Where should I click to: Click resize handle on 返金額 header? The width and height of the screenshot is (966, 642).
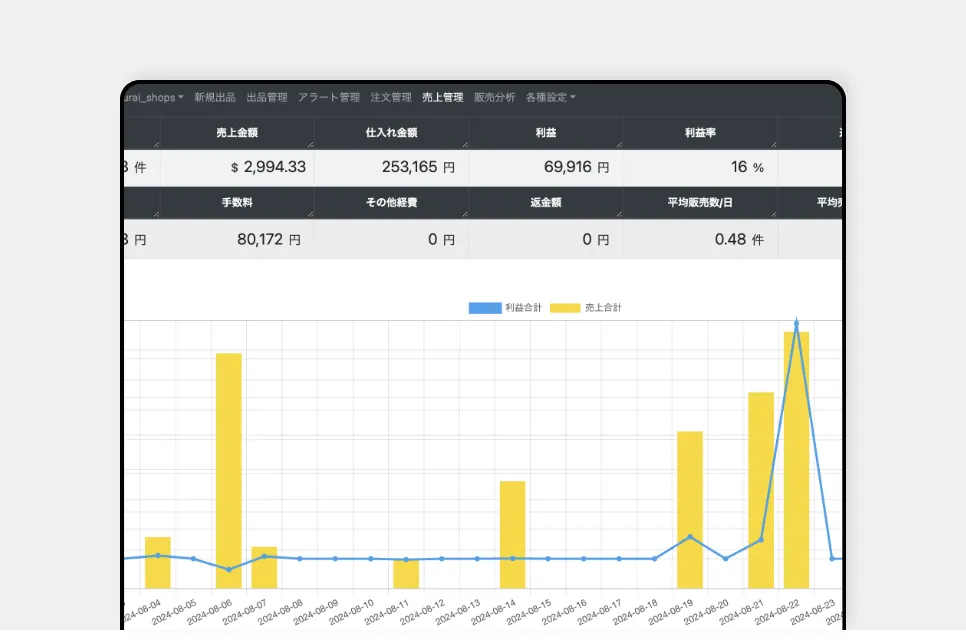(x=618, y=215)
